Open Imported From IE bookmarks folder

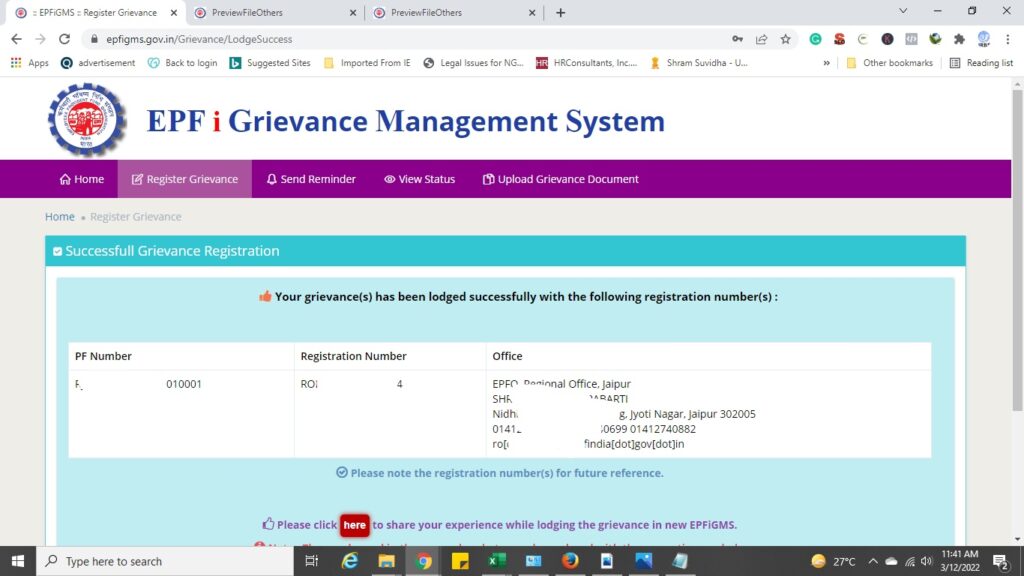click(367, 63)
